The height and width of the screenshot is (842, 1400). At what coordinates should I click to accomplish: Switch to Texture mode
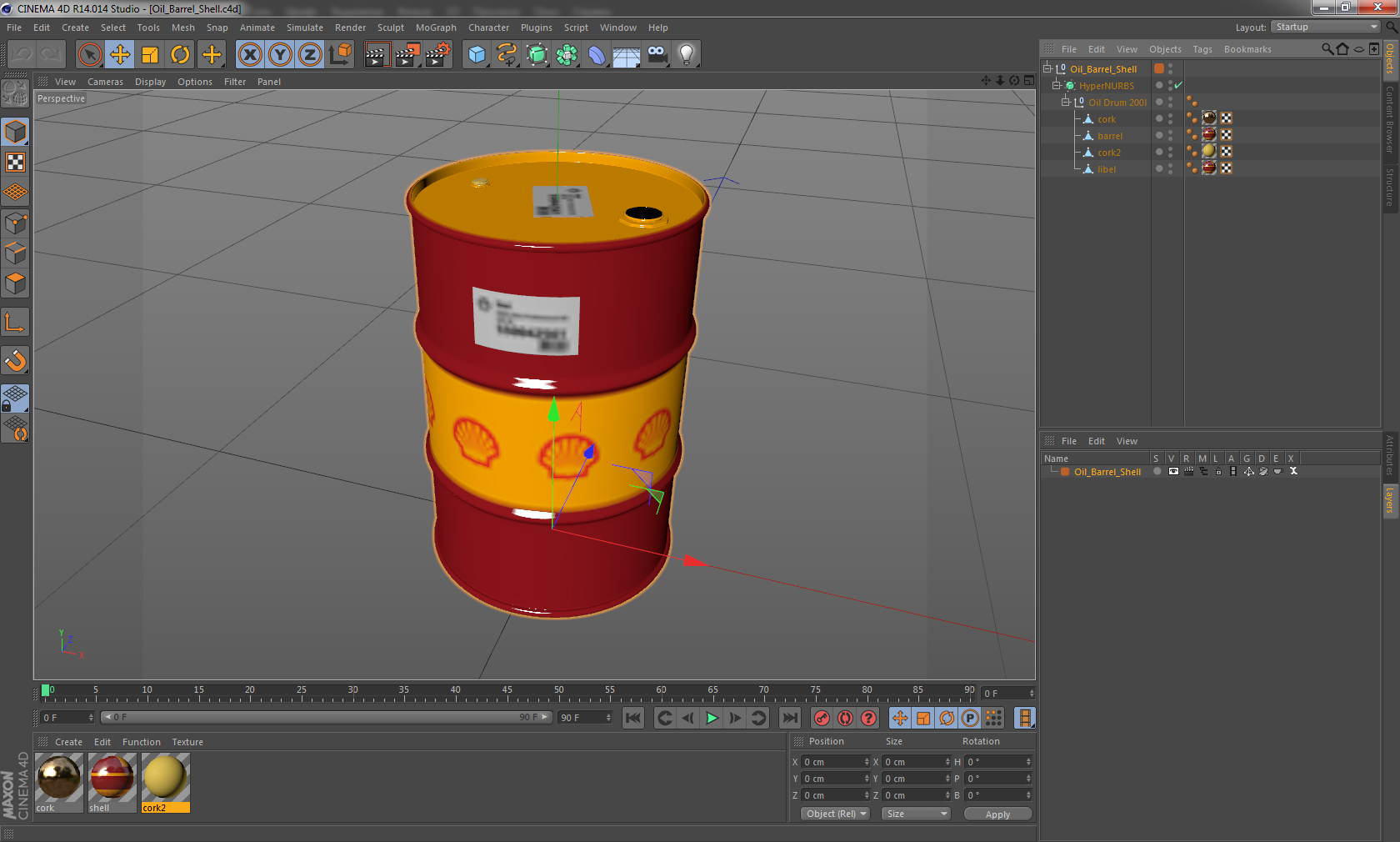(16, 163)
